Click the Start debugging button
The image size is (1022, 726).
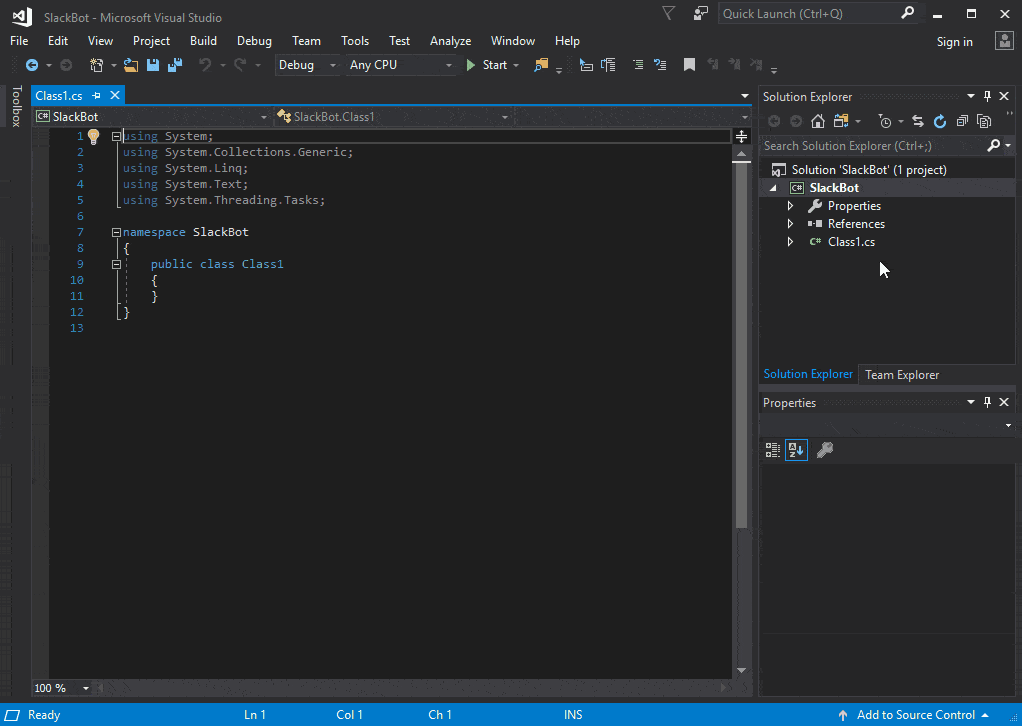pyautogui.click(x=488, y=65)
